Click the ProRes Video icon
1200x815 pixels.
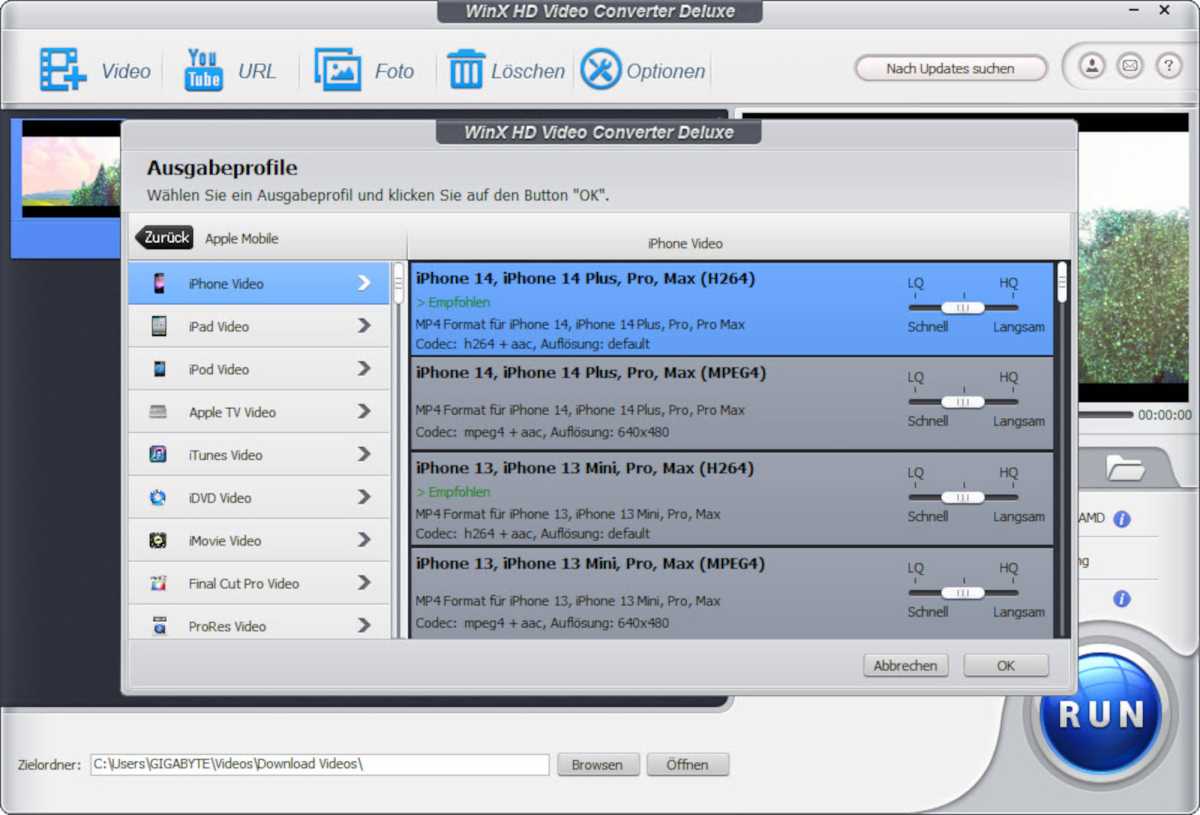pos(159,627)
